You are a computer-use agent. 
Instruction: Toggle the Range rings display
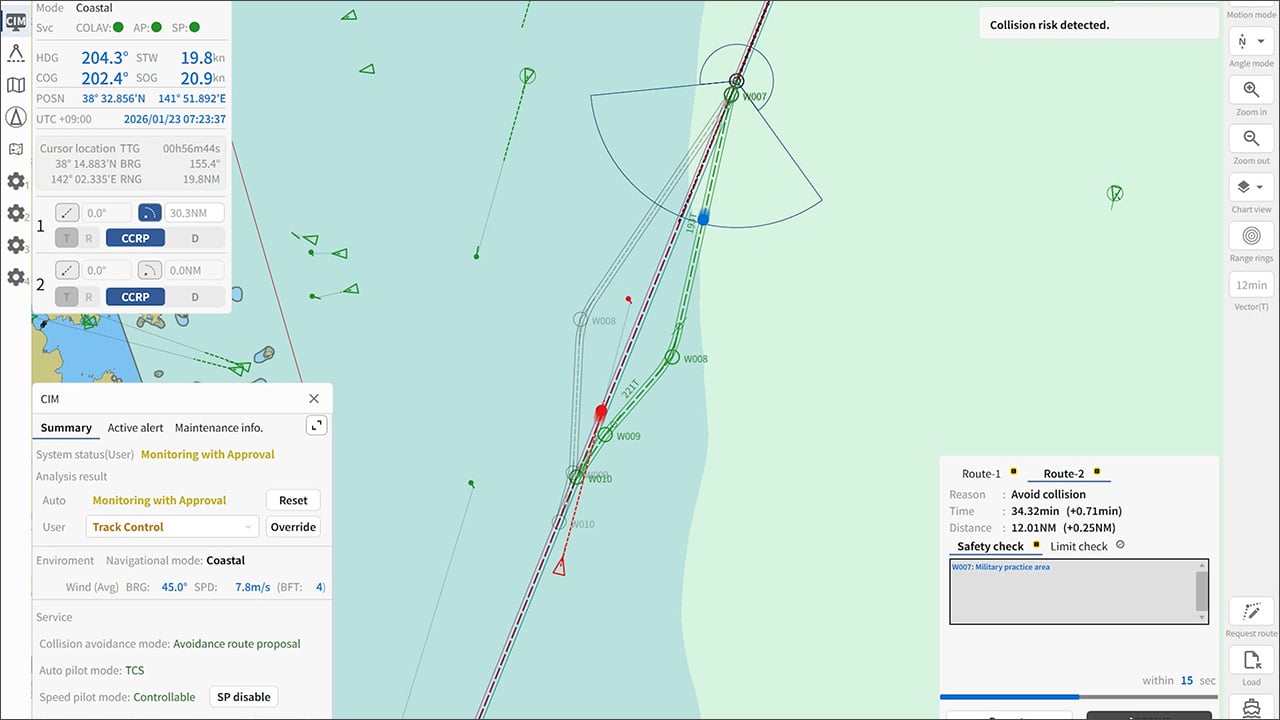click(1250, 236)
